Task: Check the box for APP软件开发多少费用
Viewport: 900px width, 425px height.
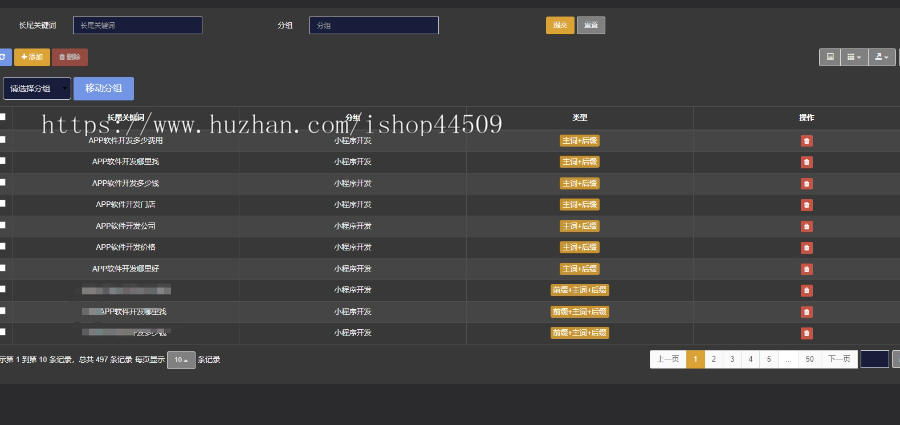Action: pos(2,140)
